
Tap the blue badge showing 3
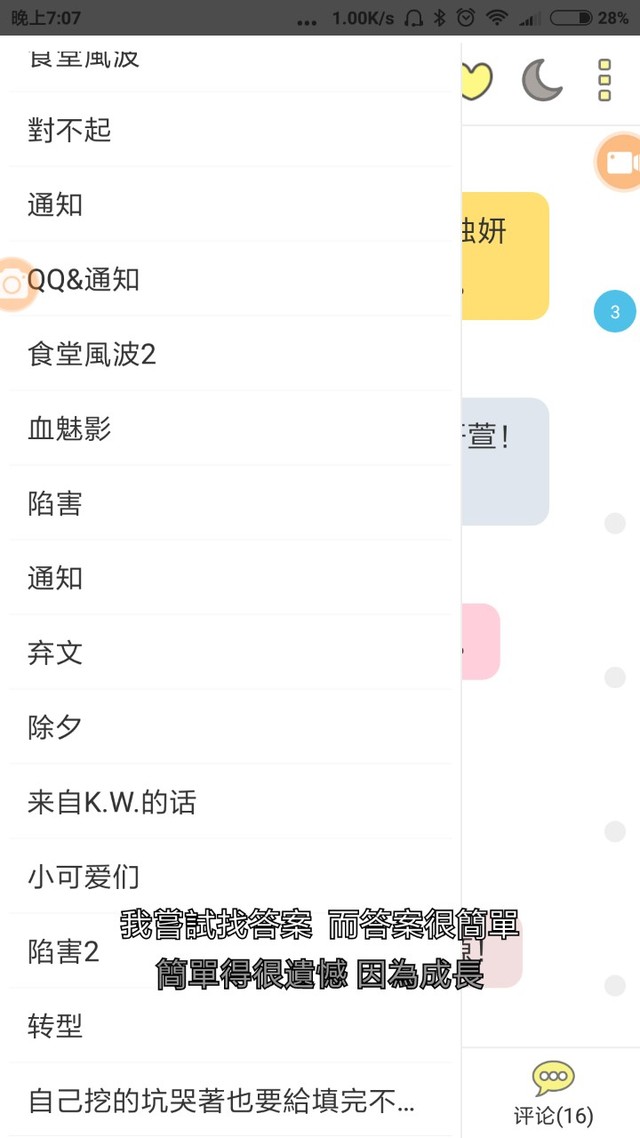tap(614, 312)
